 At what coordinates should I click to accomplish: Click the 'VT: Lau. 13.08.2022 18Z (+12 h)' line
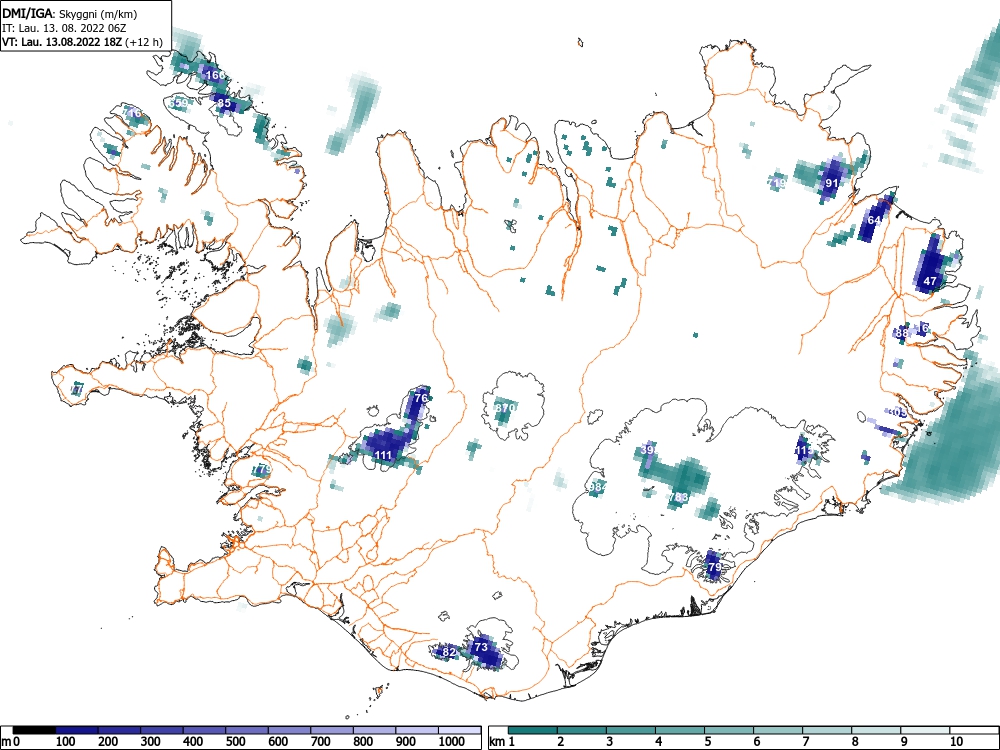pyautogui.click(x=82, y=43)
